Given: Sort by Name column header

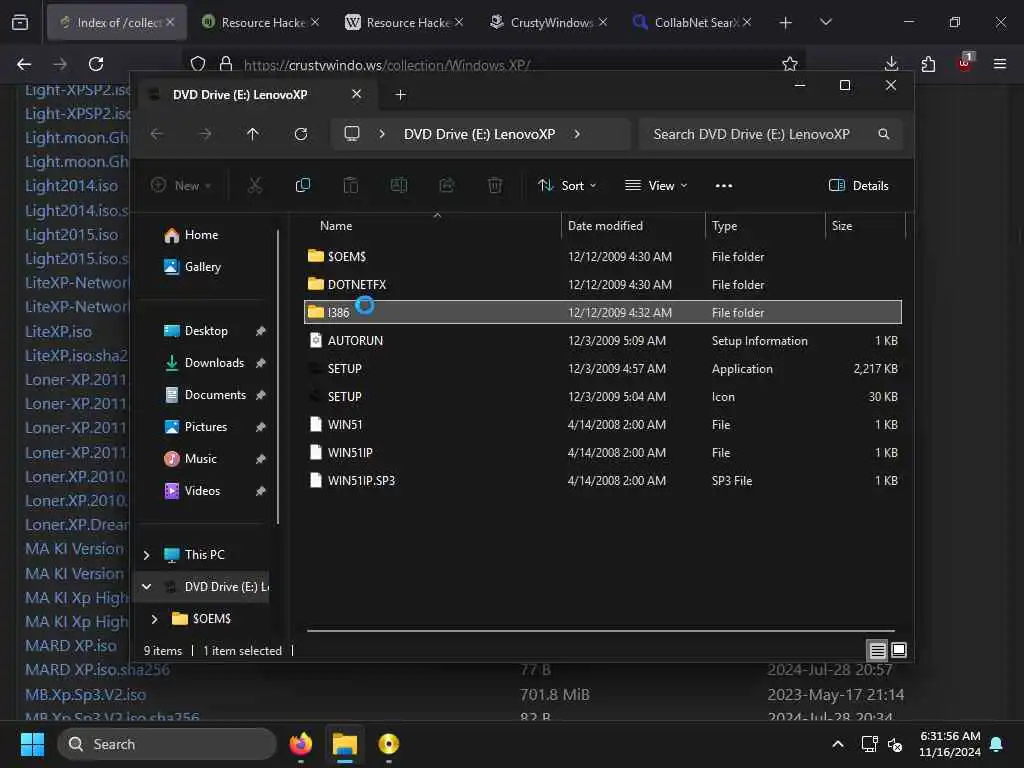Looking at the screenshot, I should [x=432, y=226].
